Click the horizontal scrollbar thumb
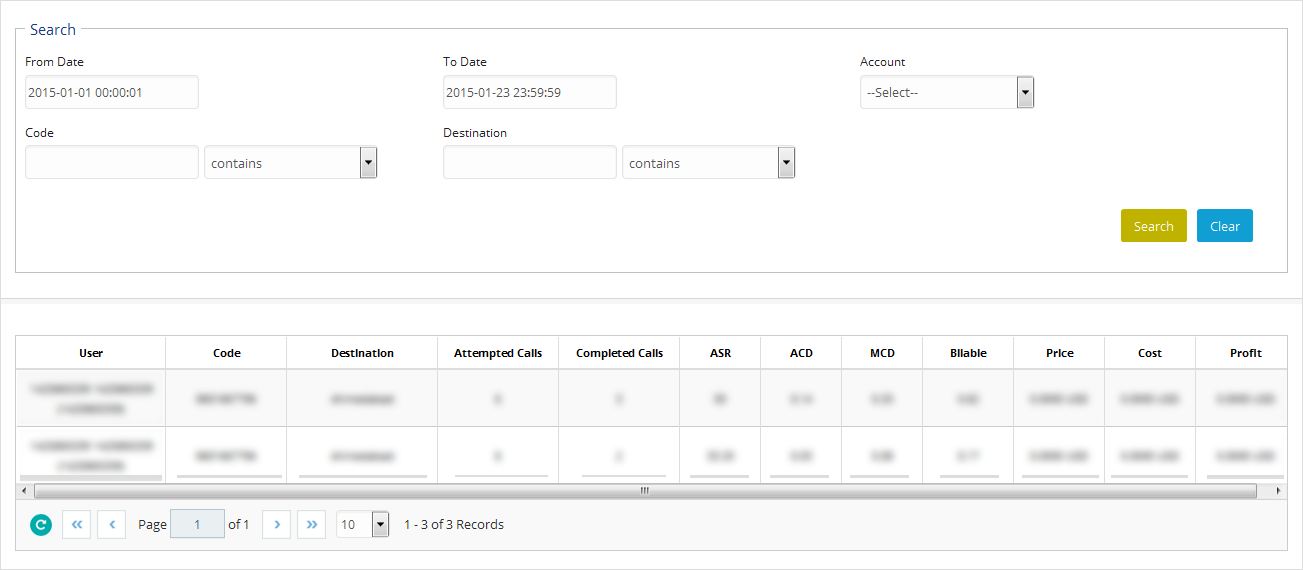This screenshot has height=570, width=1303. click(x=645, y=491)
